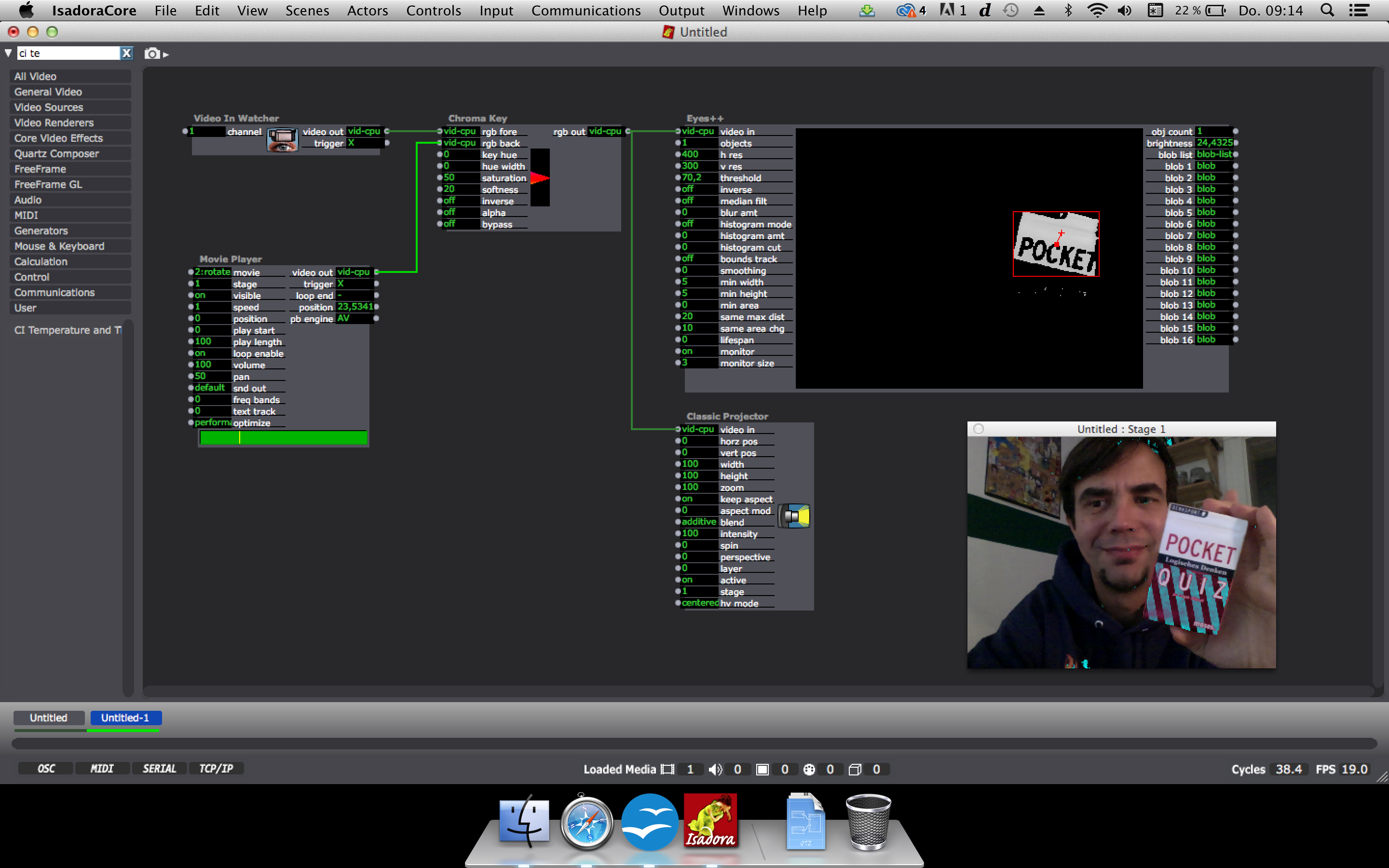Click the Video In Watcher actor icon
The height and width of the screenshot is (868, 1389).
point(281,137)
